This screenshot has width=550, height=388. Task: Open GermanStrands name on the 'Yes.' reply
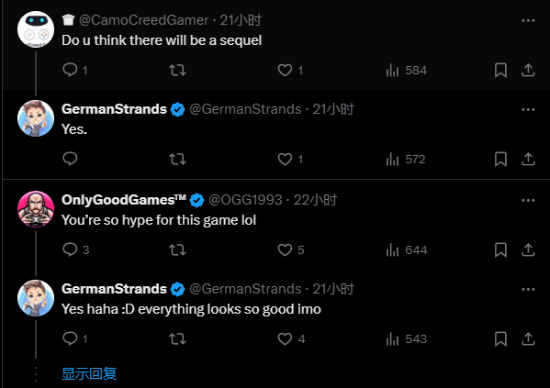114,109
